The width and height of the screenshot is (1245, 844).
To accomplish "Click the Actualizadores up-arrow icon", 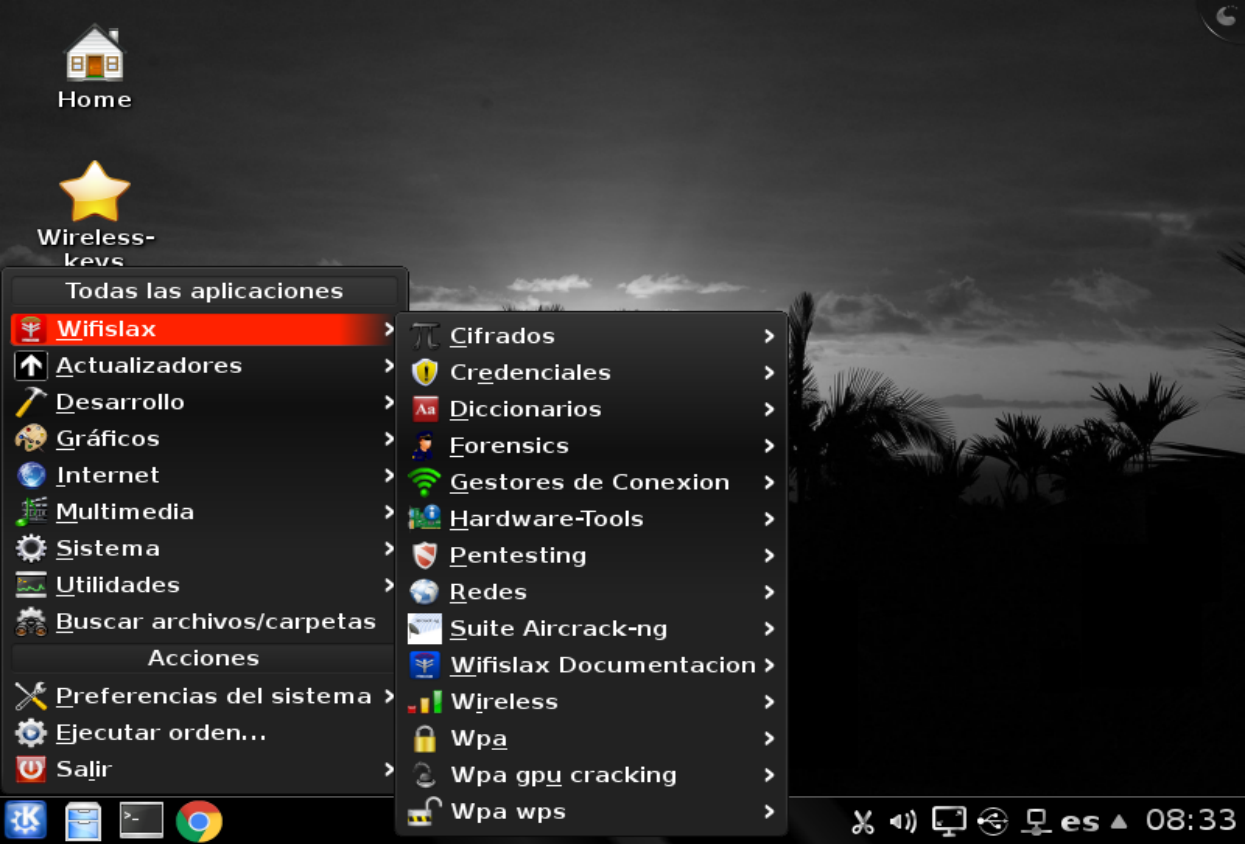I will coord(31,366).
